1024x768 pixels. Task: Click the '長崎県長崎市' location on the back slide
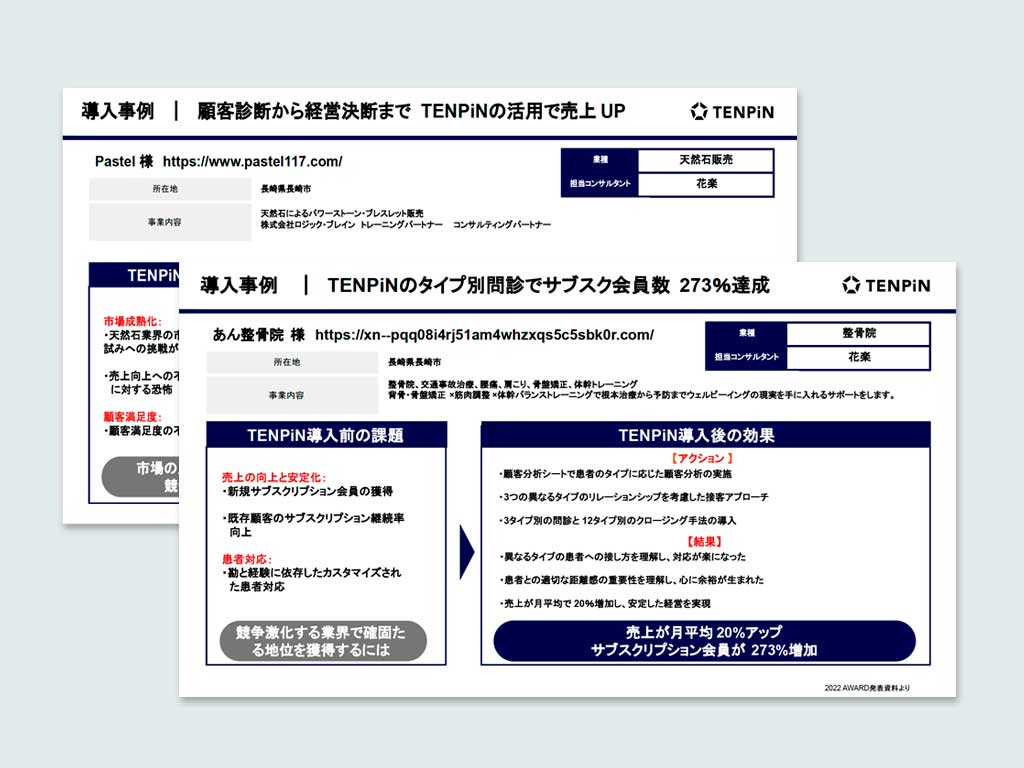tap(286, 189)
